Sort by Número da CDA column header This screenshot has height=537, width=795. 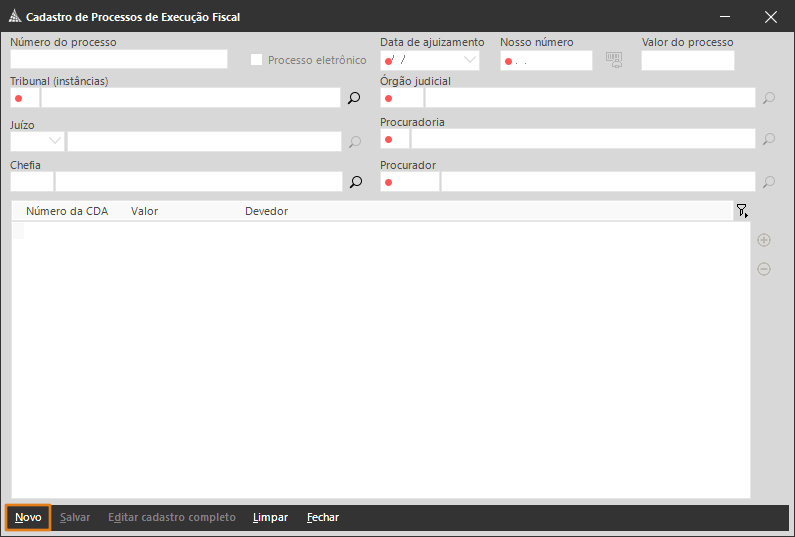tap(66, 211)
